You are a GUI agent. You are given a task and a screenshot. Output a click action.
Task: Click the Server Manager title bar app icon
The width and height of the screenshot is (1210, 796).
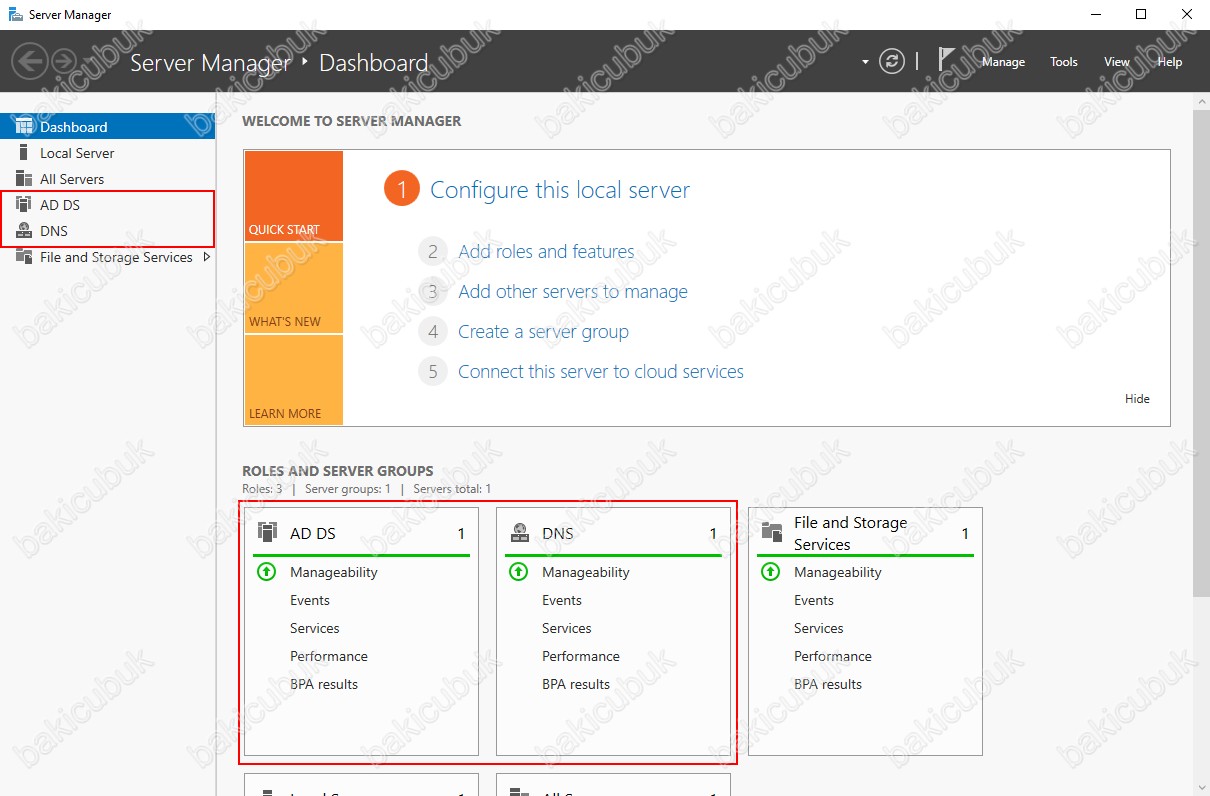16,14
